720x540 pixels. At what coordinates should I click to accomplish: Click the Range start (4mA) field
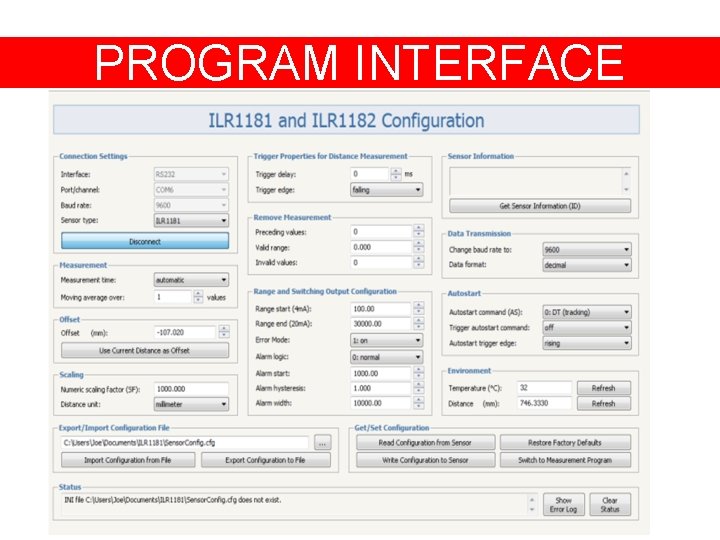pos(381,309)
